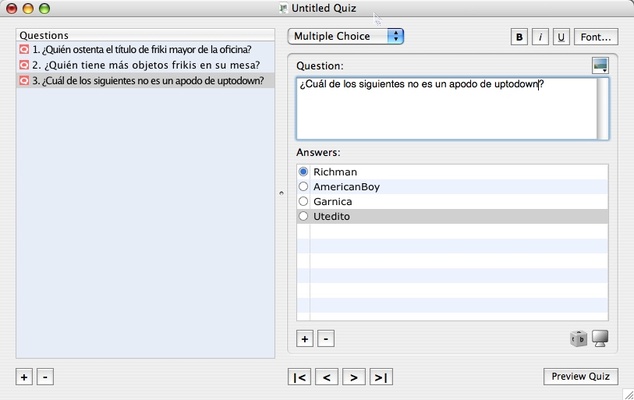The image size is (634, 400).
Task: Select question 3 about apodo de uptodown
Action: (x=145, y=80)
